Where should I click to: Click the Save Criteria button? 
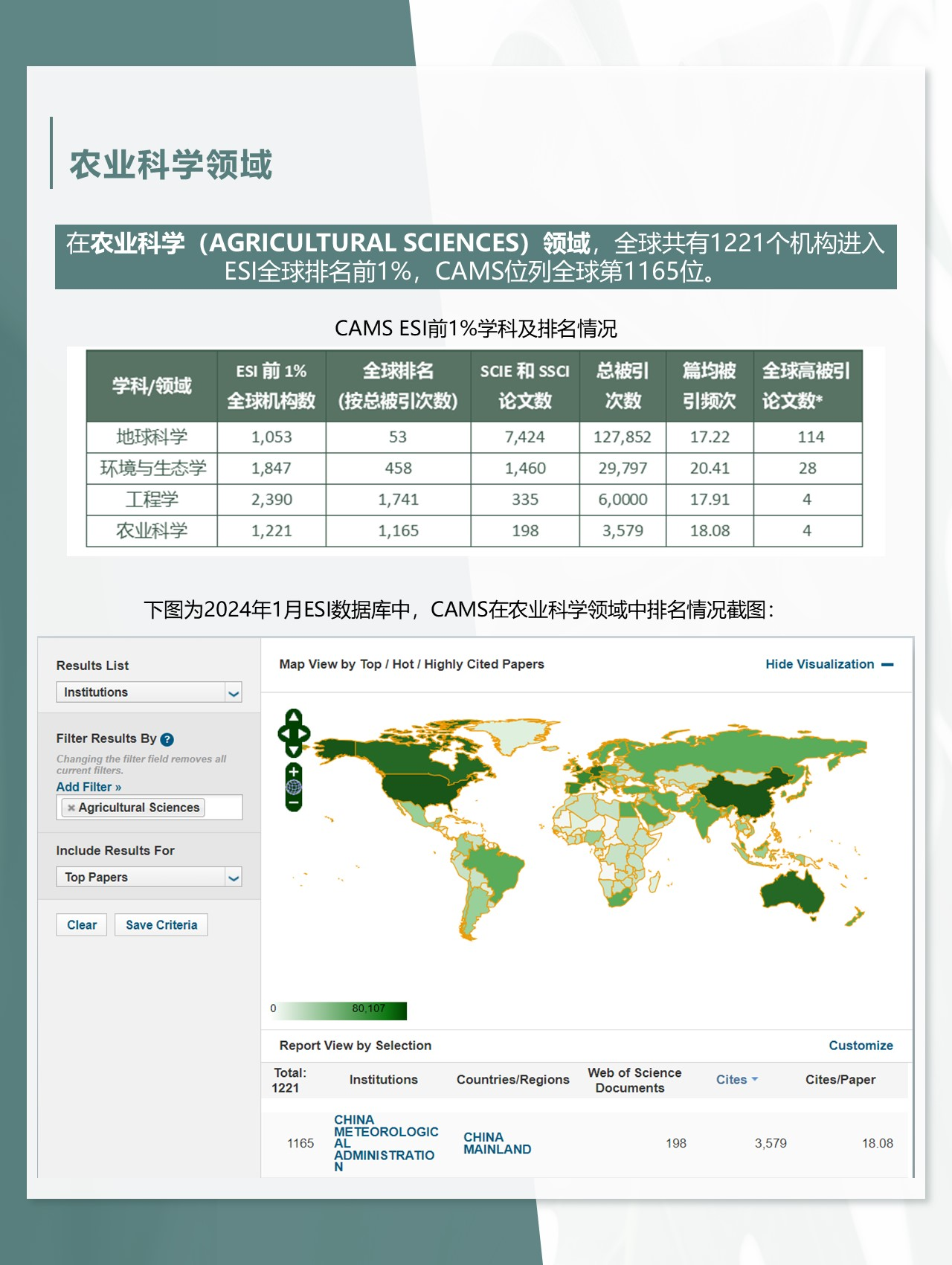click(x=161, y=925)
